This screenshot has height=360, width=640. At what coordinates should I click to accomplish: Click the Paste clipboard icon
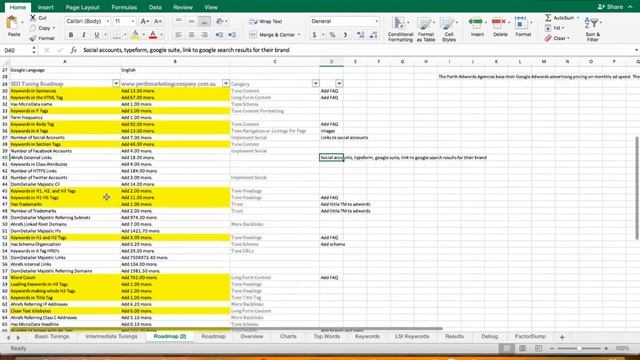[x=13, y=23]
